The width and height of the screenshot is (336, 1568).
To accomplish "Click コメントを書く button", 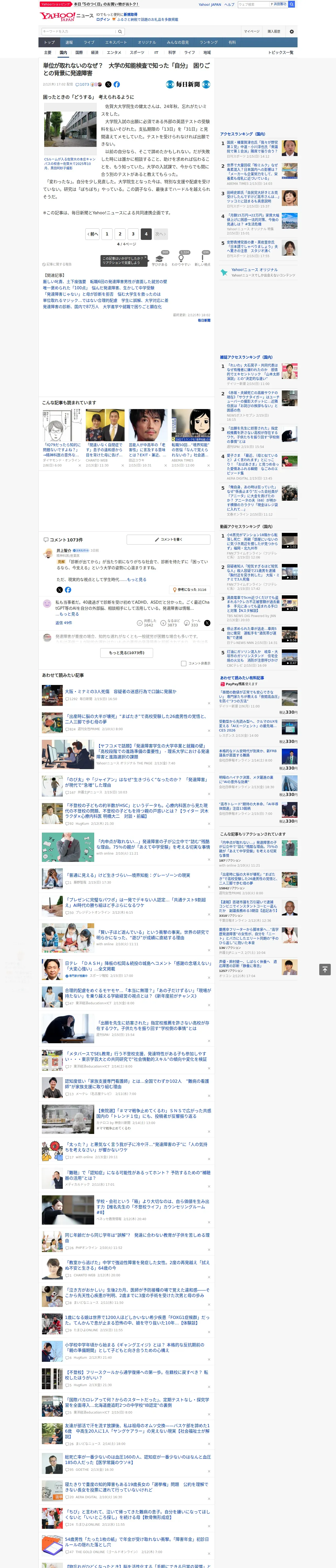I will pos(168,539).
